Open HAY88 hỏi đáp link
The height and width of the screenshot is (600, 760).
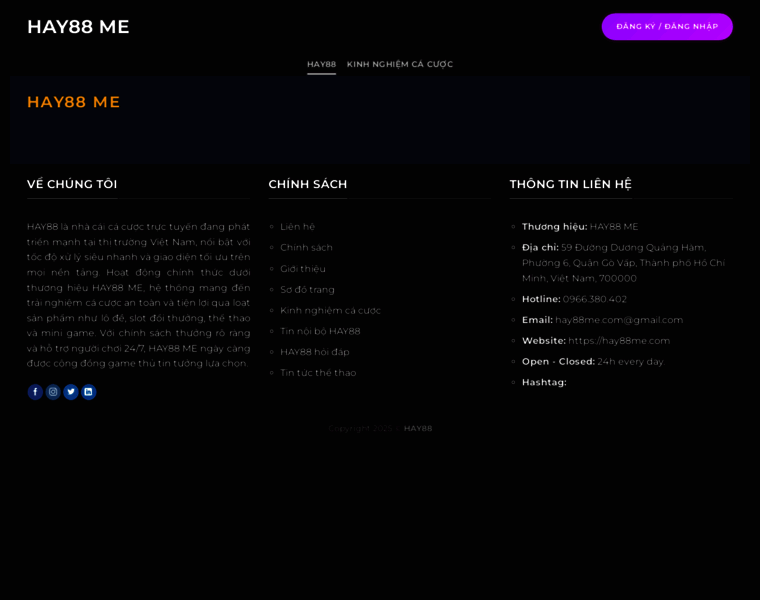pos(315,352)
